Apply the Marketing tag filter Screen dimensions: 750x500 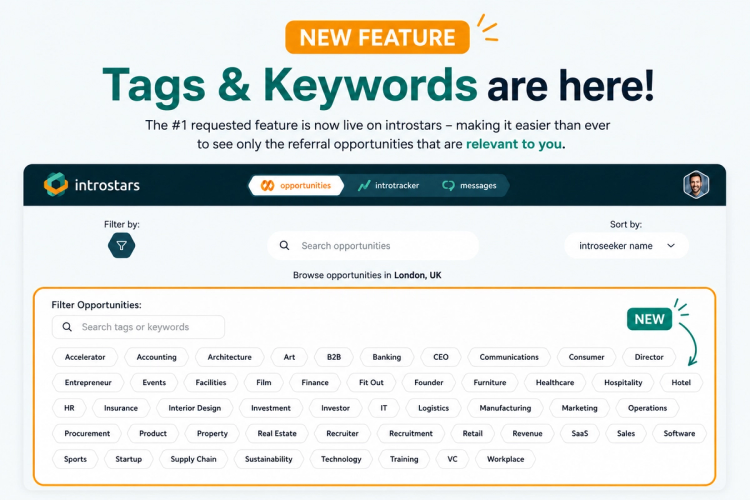[x=579, y=408]
